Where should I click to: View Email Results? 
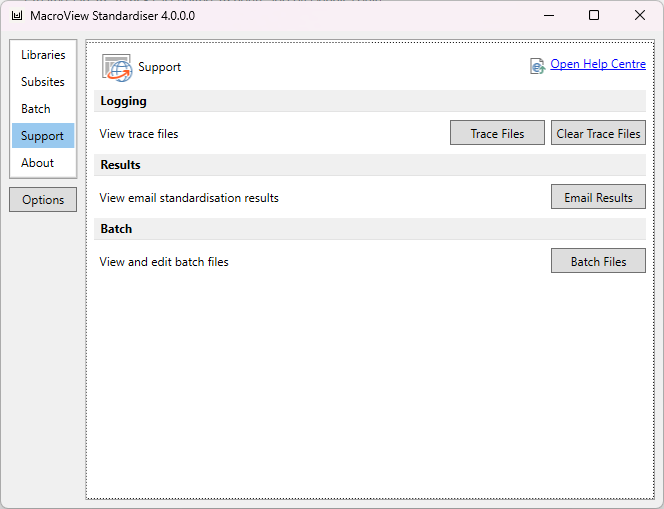coord(598,196)
